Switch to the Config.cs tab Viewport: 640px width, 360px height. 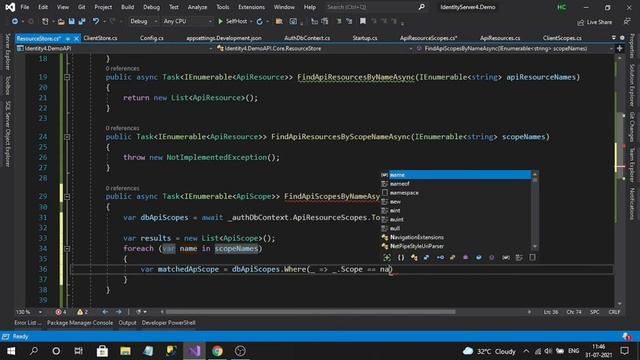[x=151, y=38]
